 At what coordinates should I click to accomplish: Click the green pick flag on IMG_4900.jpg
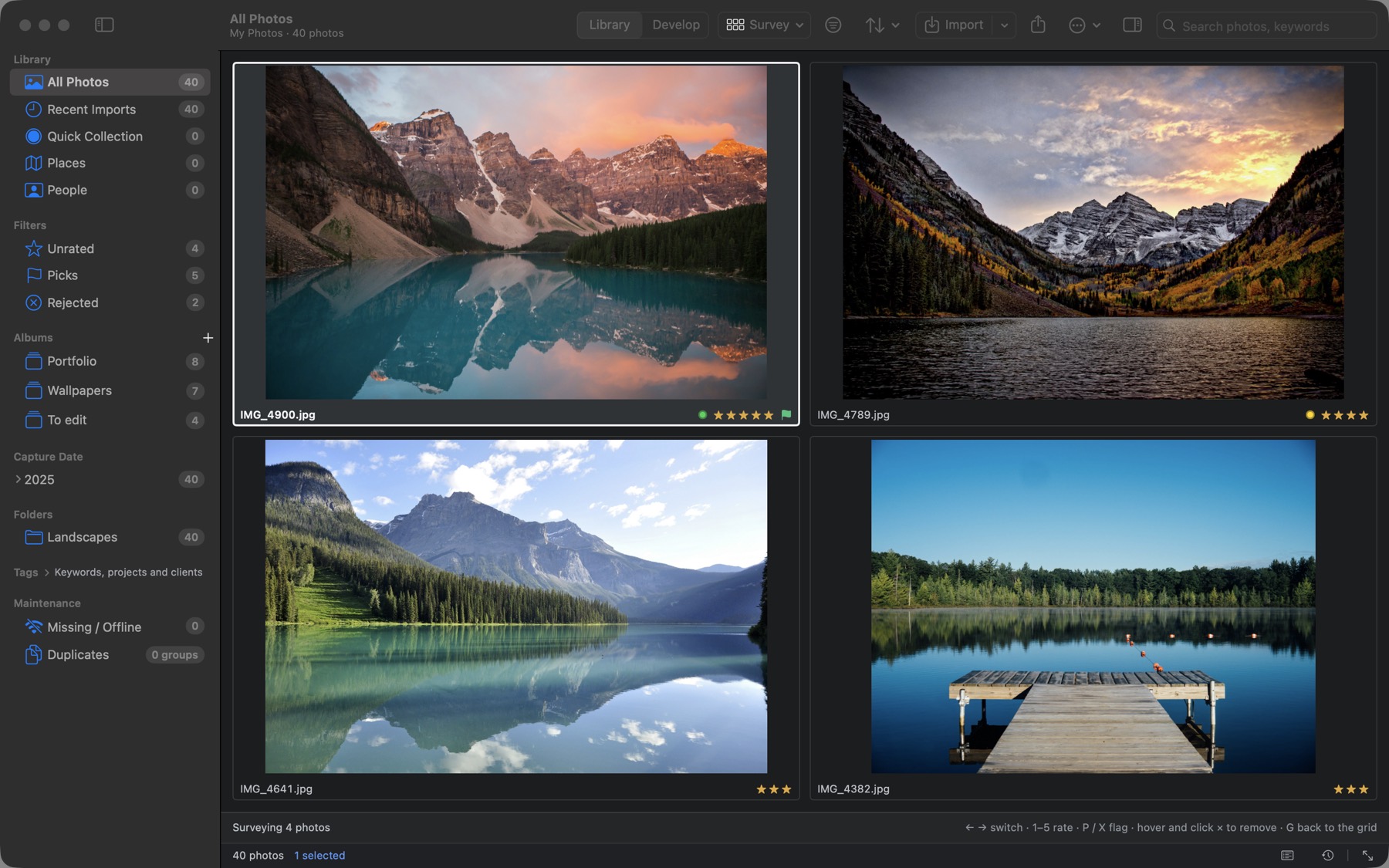coord(786,414)
